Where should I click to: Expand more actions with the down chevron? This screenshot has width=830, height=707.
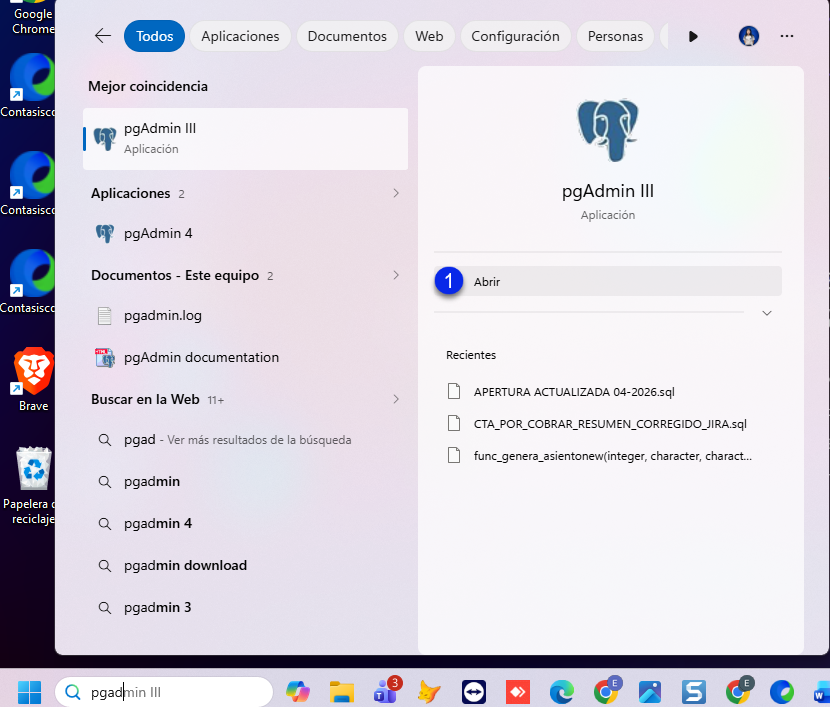766,313
